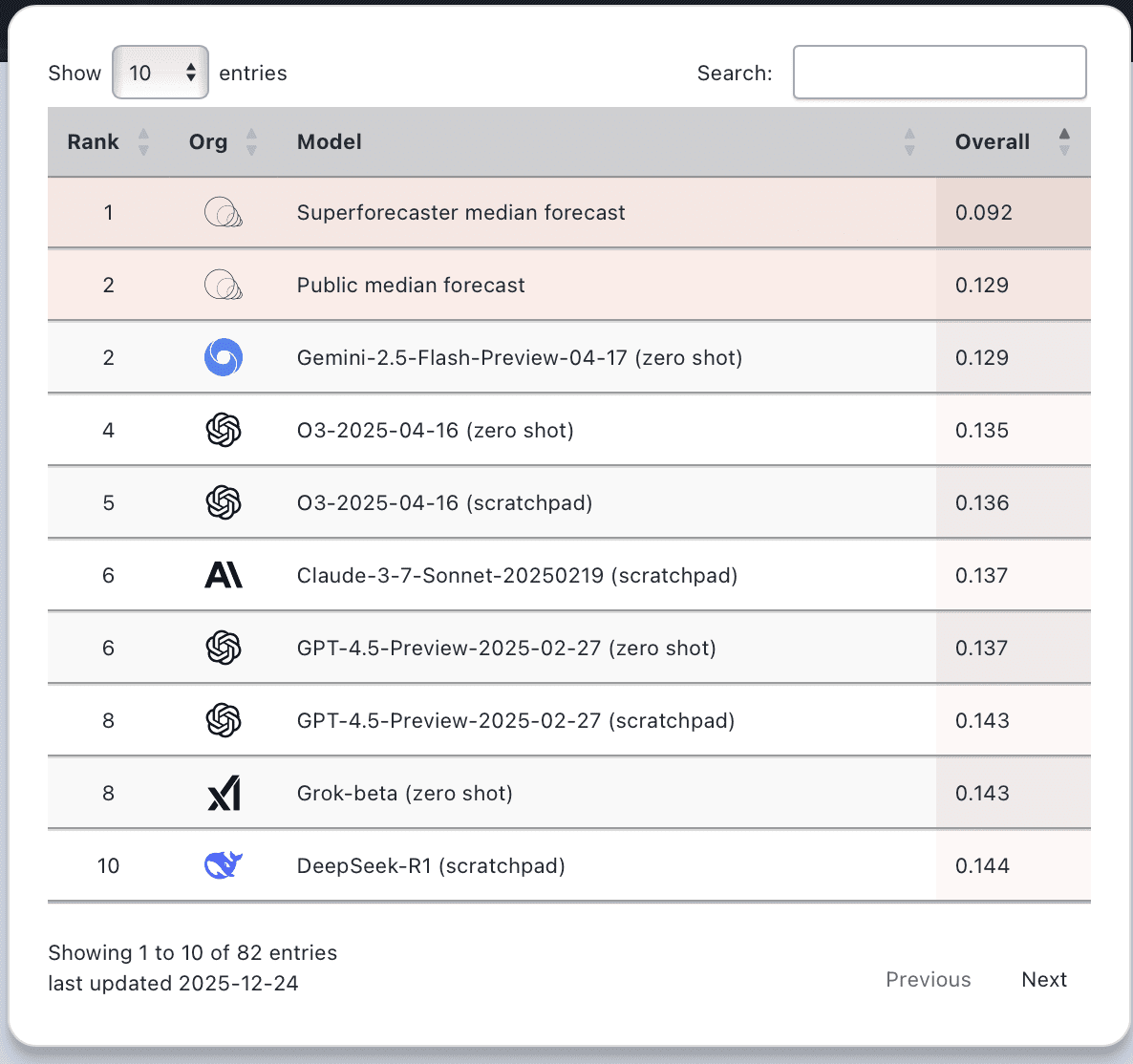The width and height of the screenshot is (1133, 1064).
Task: Select the DeepSeek-R1 (scratchpad) row name
Action: click(431, 865)
